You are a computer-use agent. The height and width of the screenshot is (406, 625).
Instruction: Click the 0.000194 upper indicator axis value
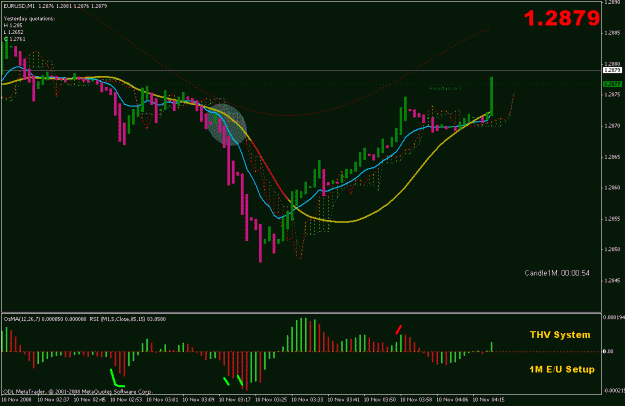pyautogui.click(x=614, y=318)
